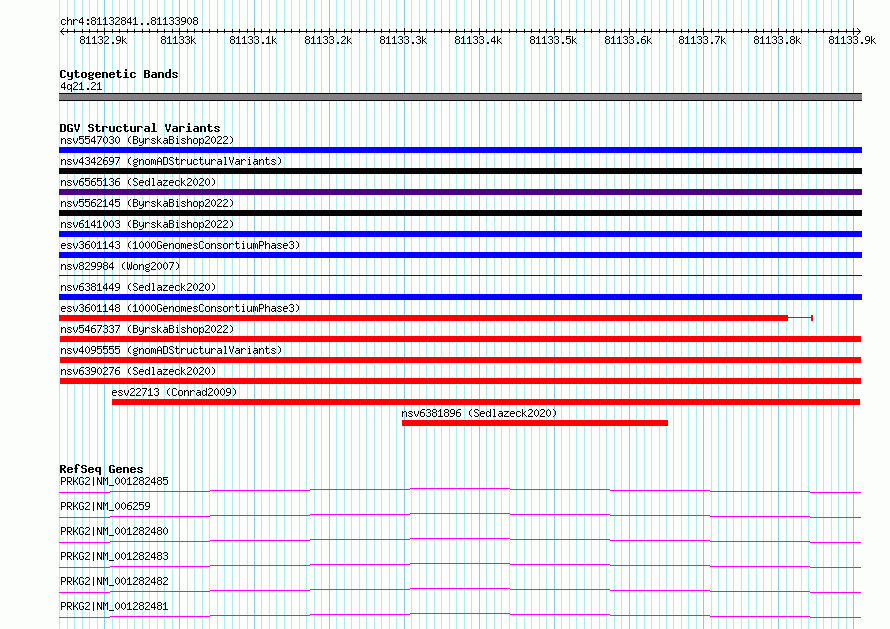Image resolution: width=890 pixels, height=629 pixels.
Task: Click the 81133.2k ruler tick label
Action: [328, 40]
